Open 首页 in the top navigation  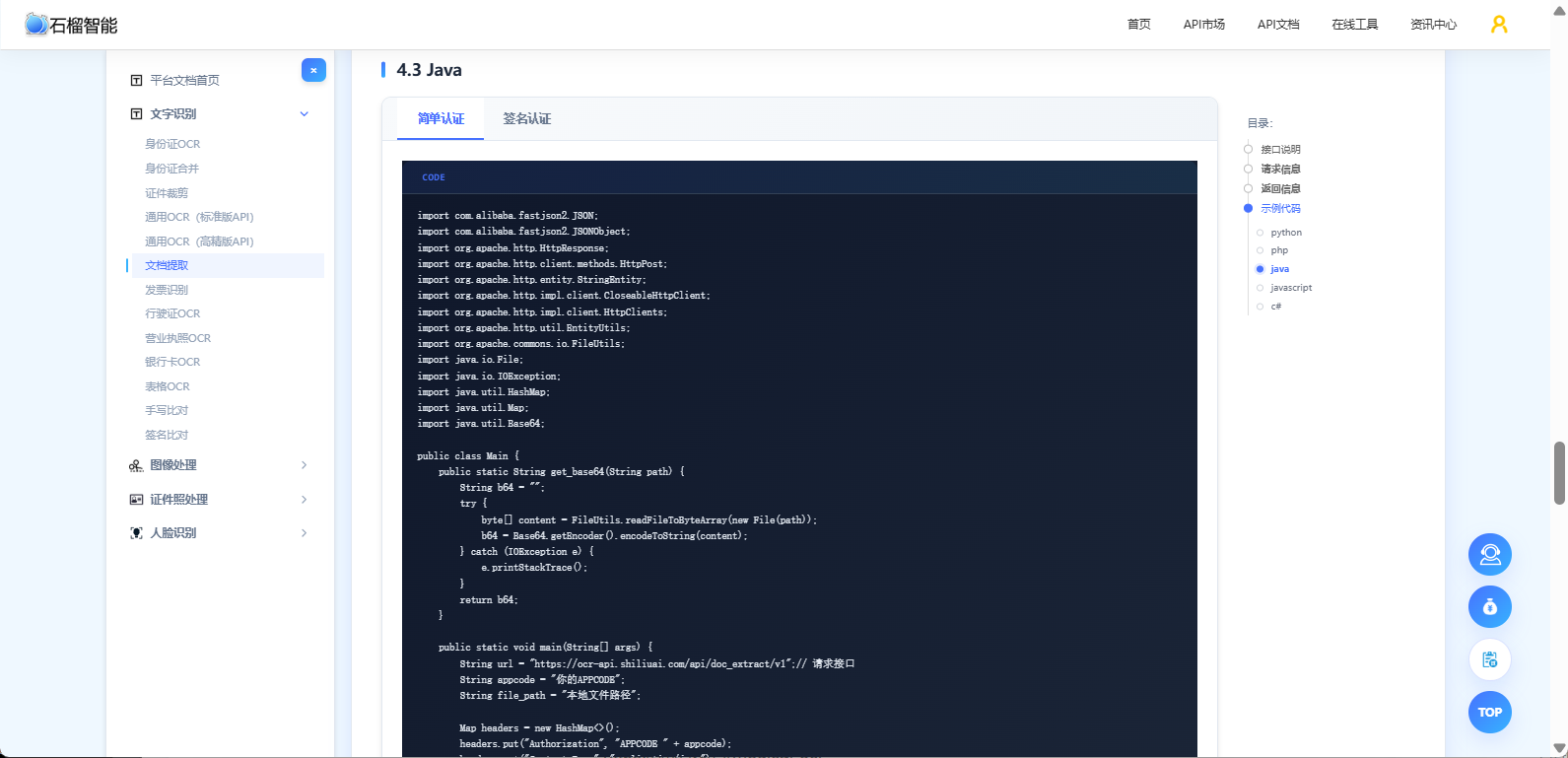click(x=1139, y=25)
